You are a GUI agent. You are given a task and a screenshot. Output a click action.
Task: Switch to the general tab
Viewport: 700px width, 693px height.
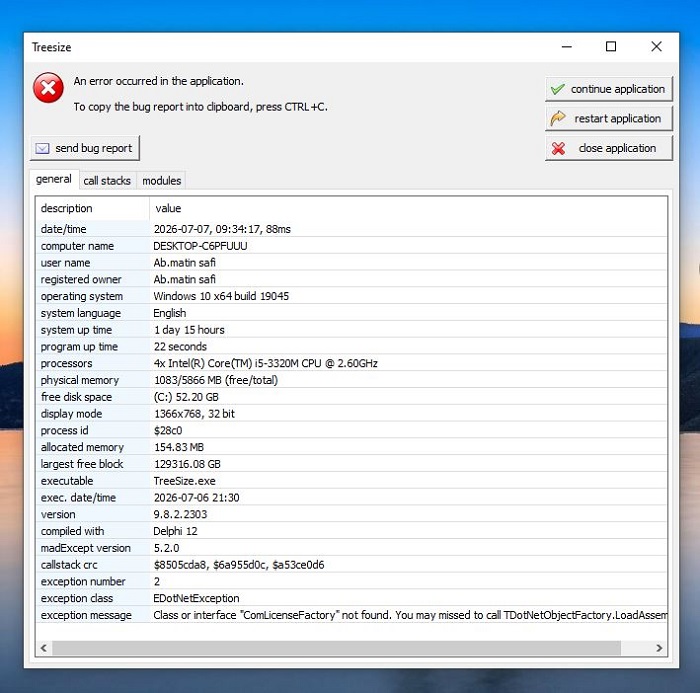(x=54, y=180)
